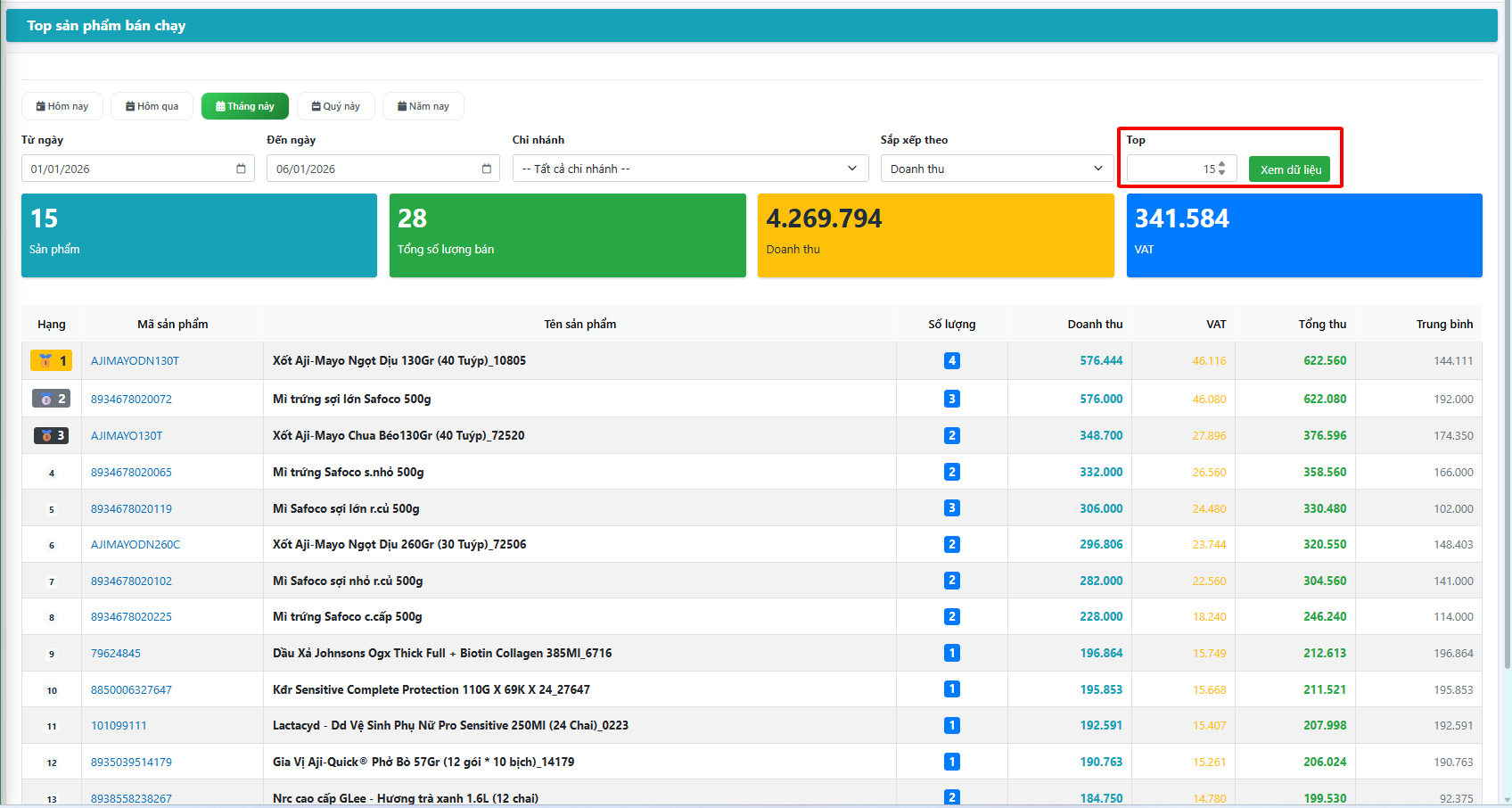Open product code 8934678020065 link
Image resolution: width=1512 pixels, height=808 pixels.
(131, 473)
